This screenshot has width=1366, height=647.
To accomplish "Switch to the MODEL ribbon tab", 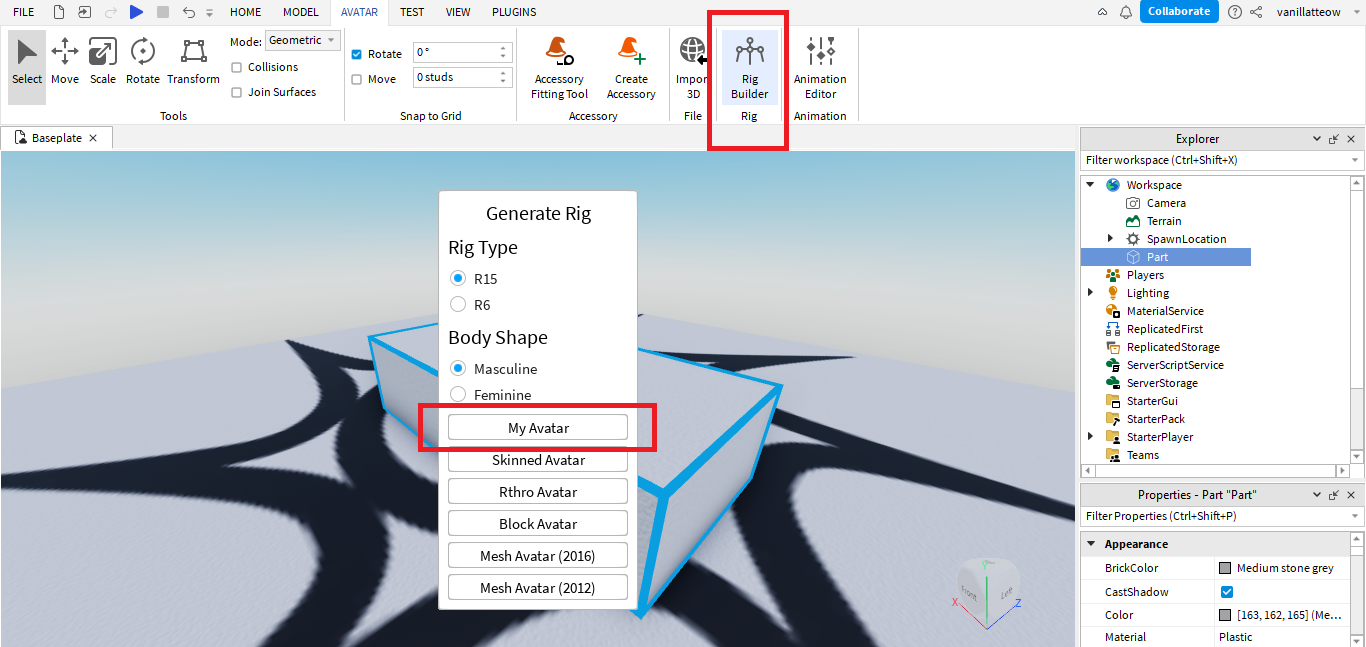I will [300, 12].
